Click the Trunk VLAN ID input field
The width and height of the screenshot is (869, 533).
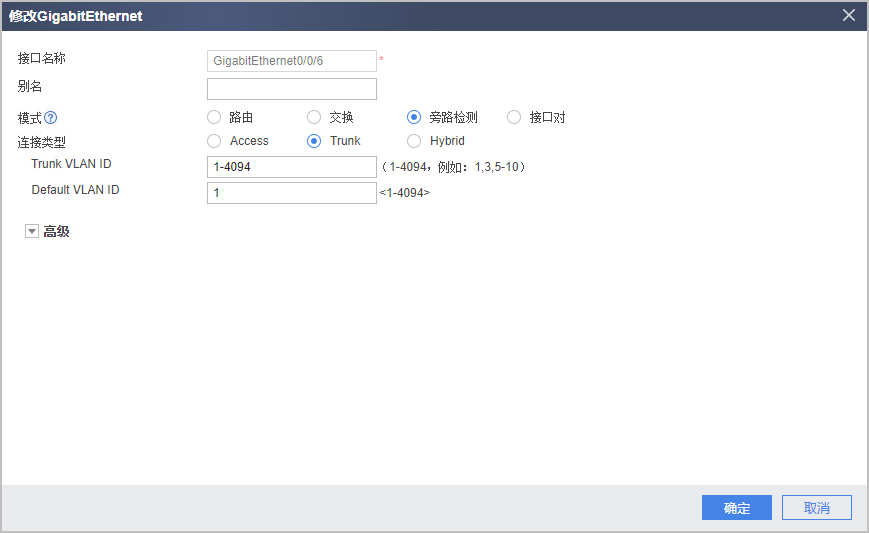point(292,167)
